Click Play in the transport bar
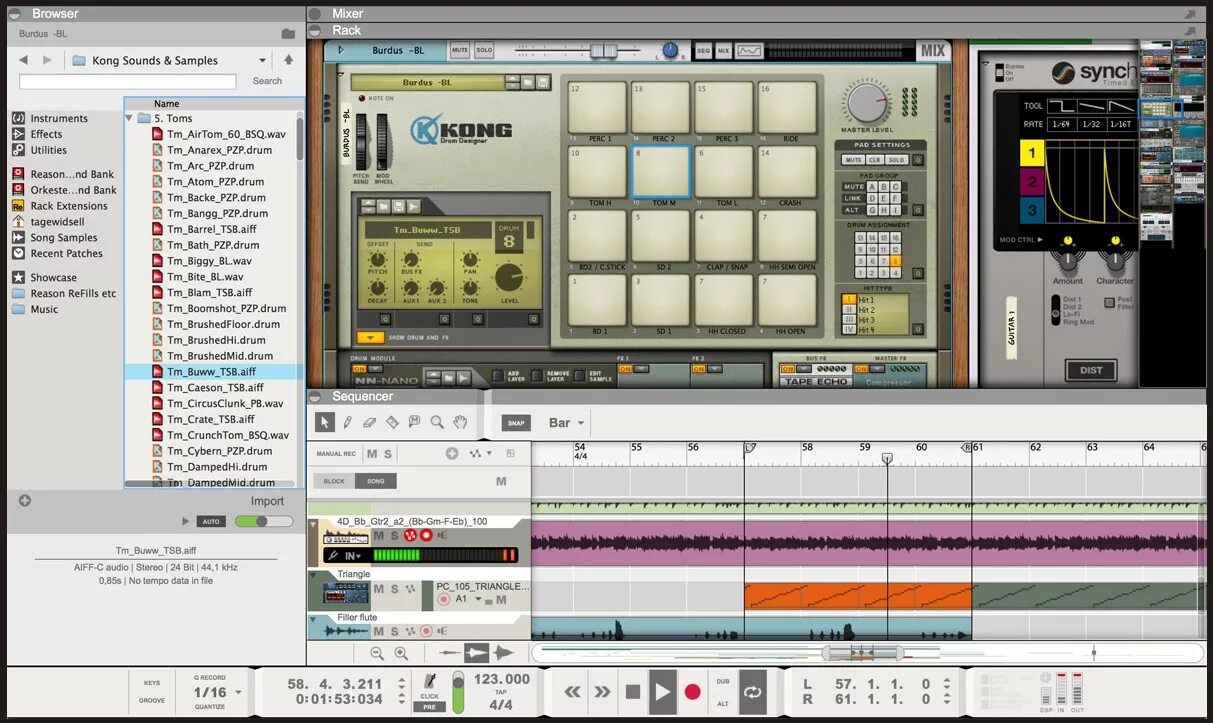 [x=662, y=691]
